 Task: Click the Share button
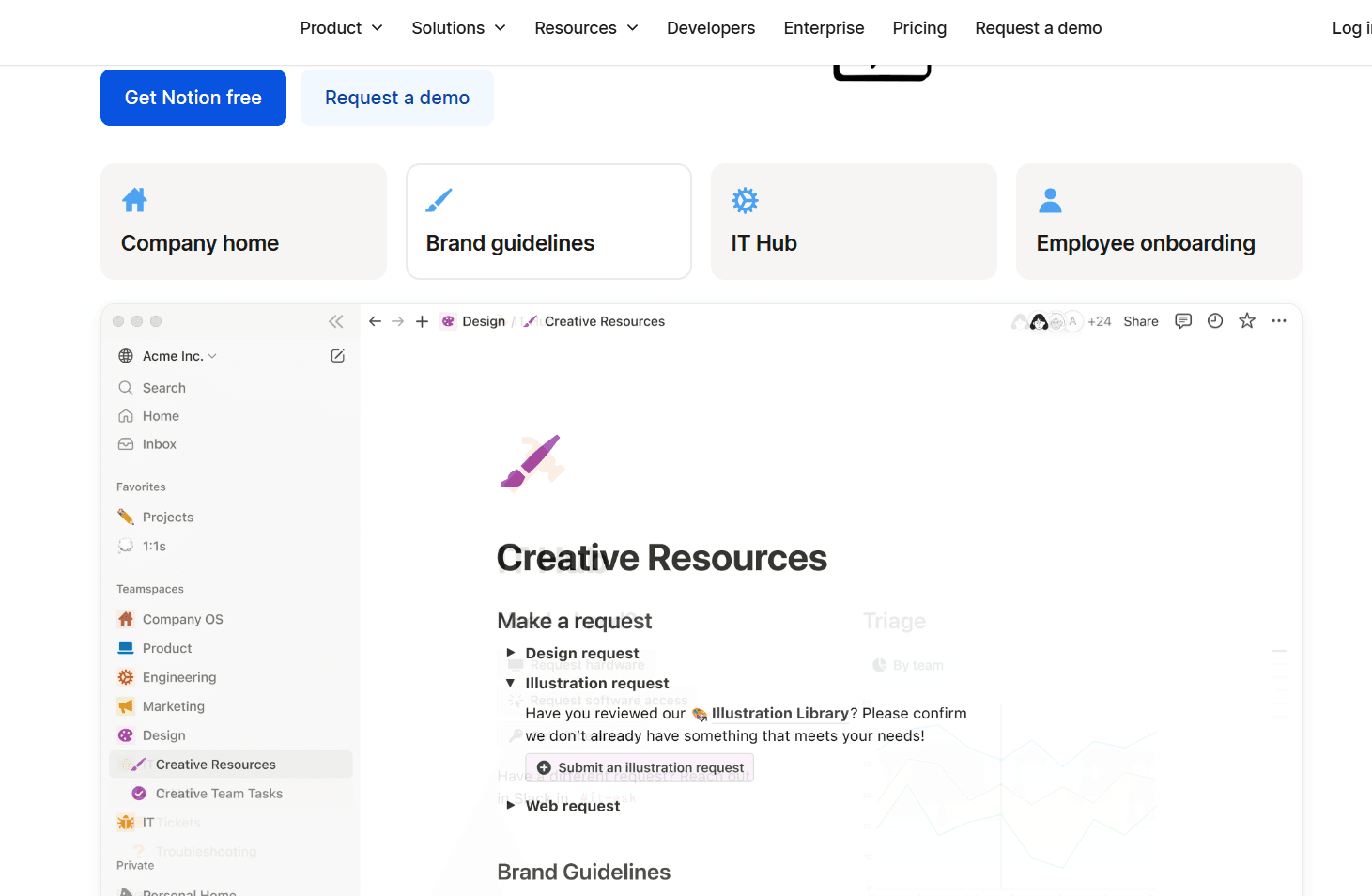[x=1141, y=321]
